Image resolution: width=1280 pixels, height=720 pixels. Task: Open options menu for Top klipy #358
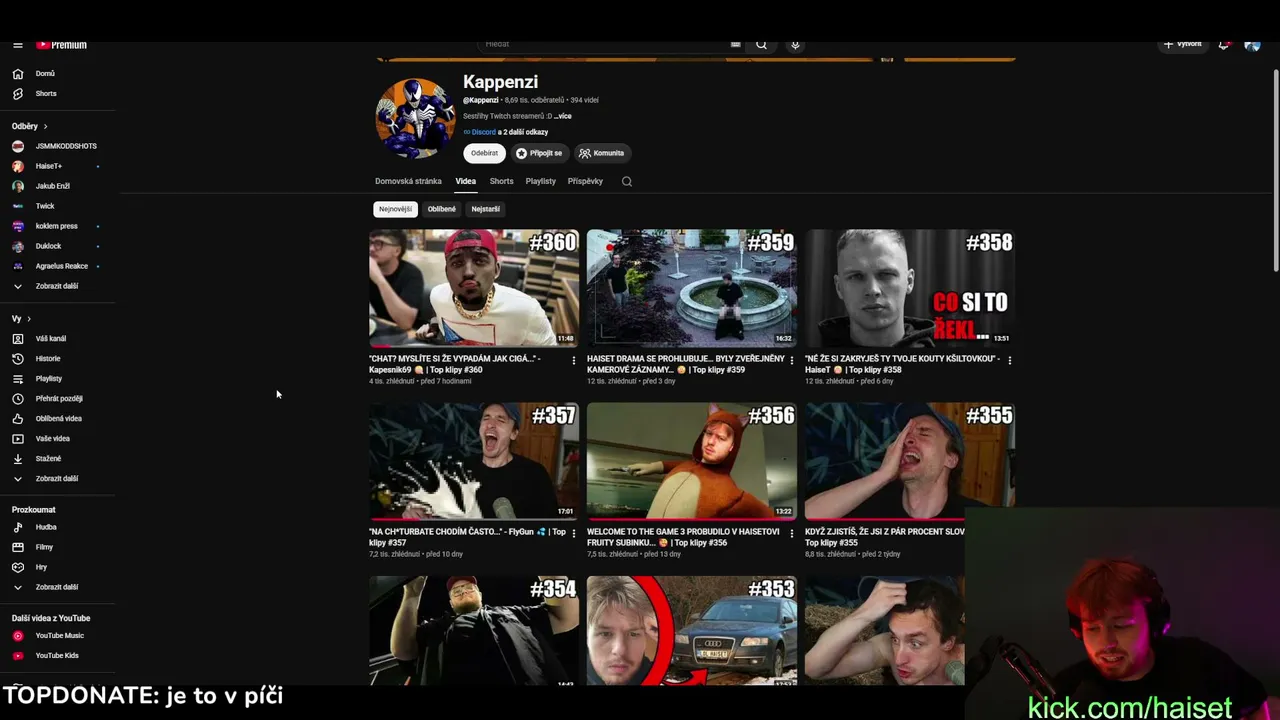coord(1009,360)
